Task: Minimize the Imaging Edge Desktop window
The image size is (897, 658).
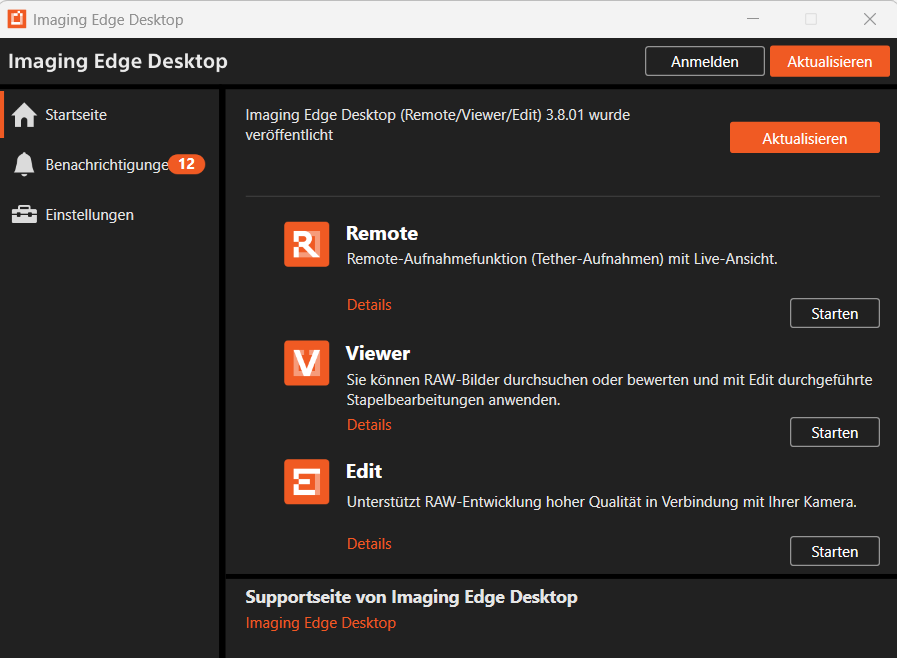Action: coord(753,19)
